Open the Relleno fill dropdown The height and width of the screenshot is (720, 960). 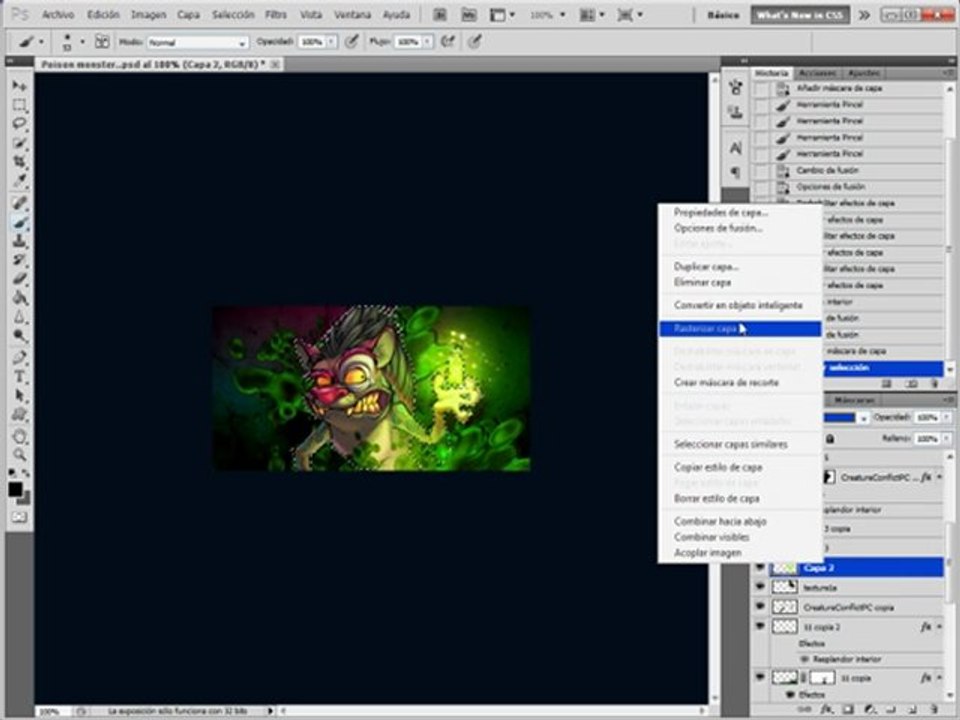click(947, 438)
